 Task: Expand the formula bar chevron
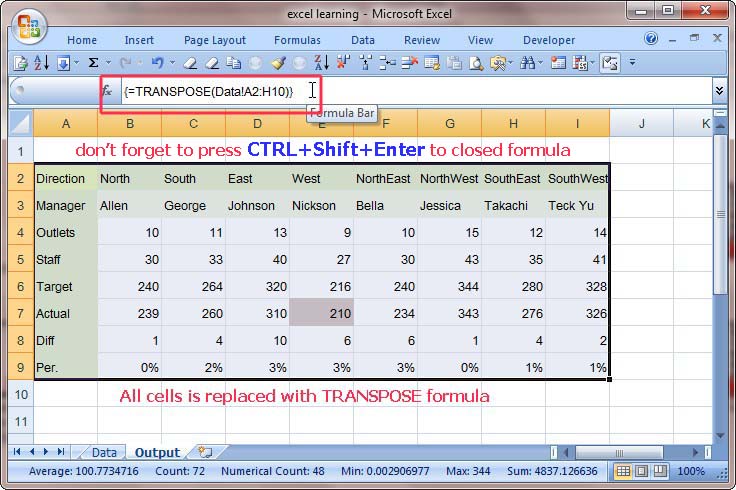tap(720, 90)
